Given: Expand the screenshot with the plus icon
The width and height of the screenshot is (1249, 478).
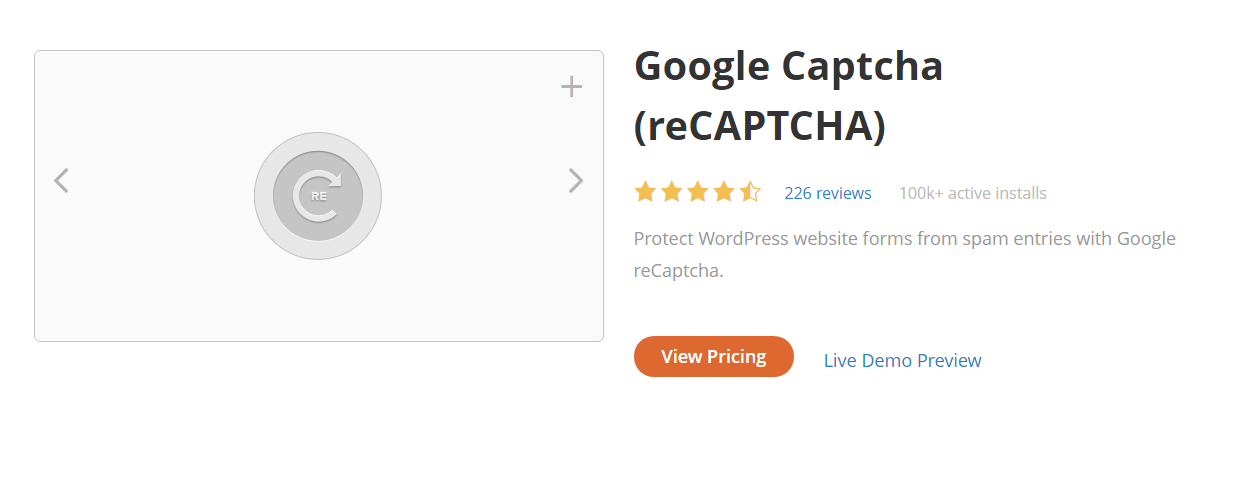Looking at the screenshot, I should (571, 87).
